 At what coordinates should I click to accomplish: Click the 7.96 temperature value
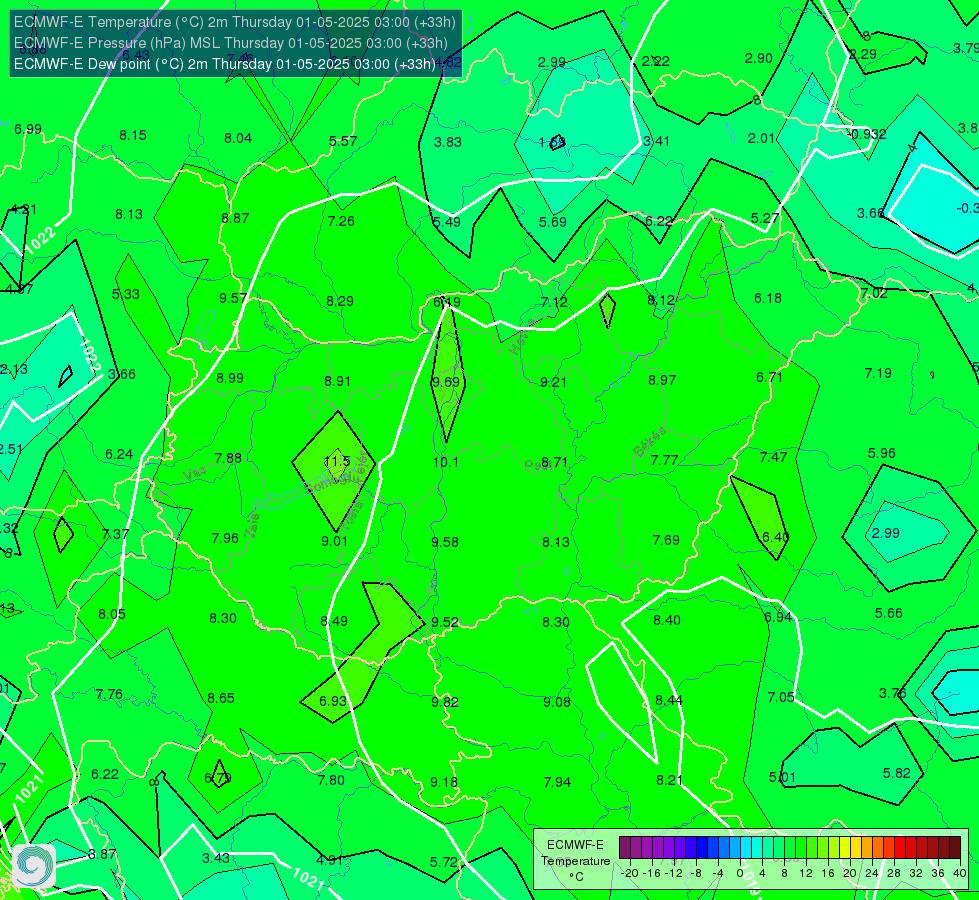coord(225,538)
